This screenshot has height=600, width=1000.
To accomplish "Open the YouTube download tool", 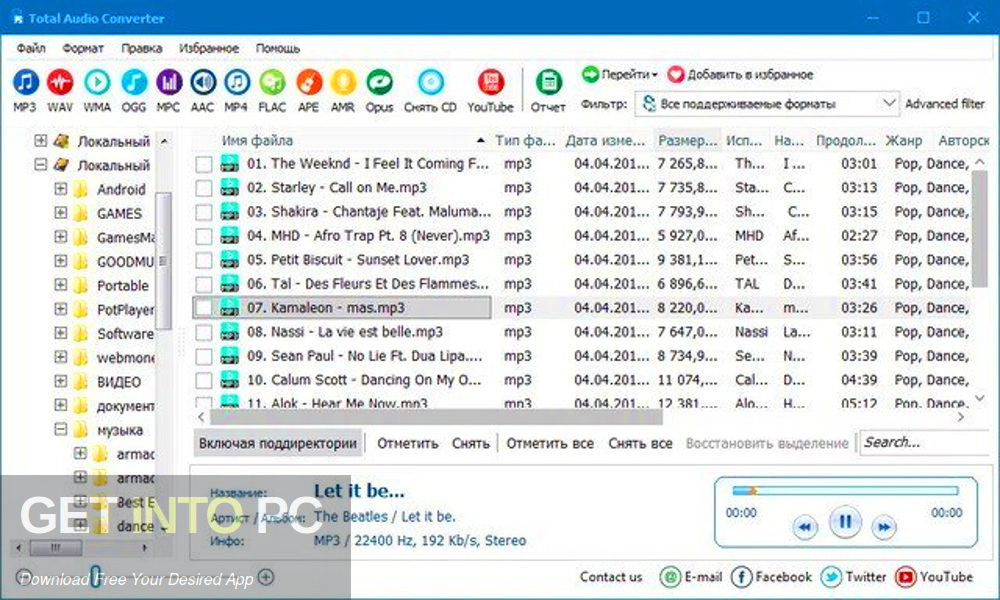I will point(490,83).
